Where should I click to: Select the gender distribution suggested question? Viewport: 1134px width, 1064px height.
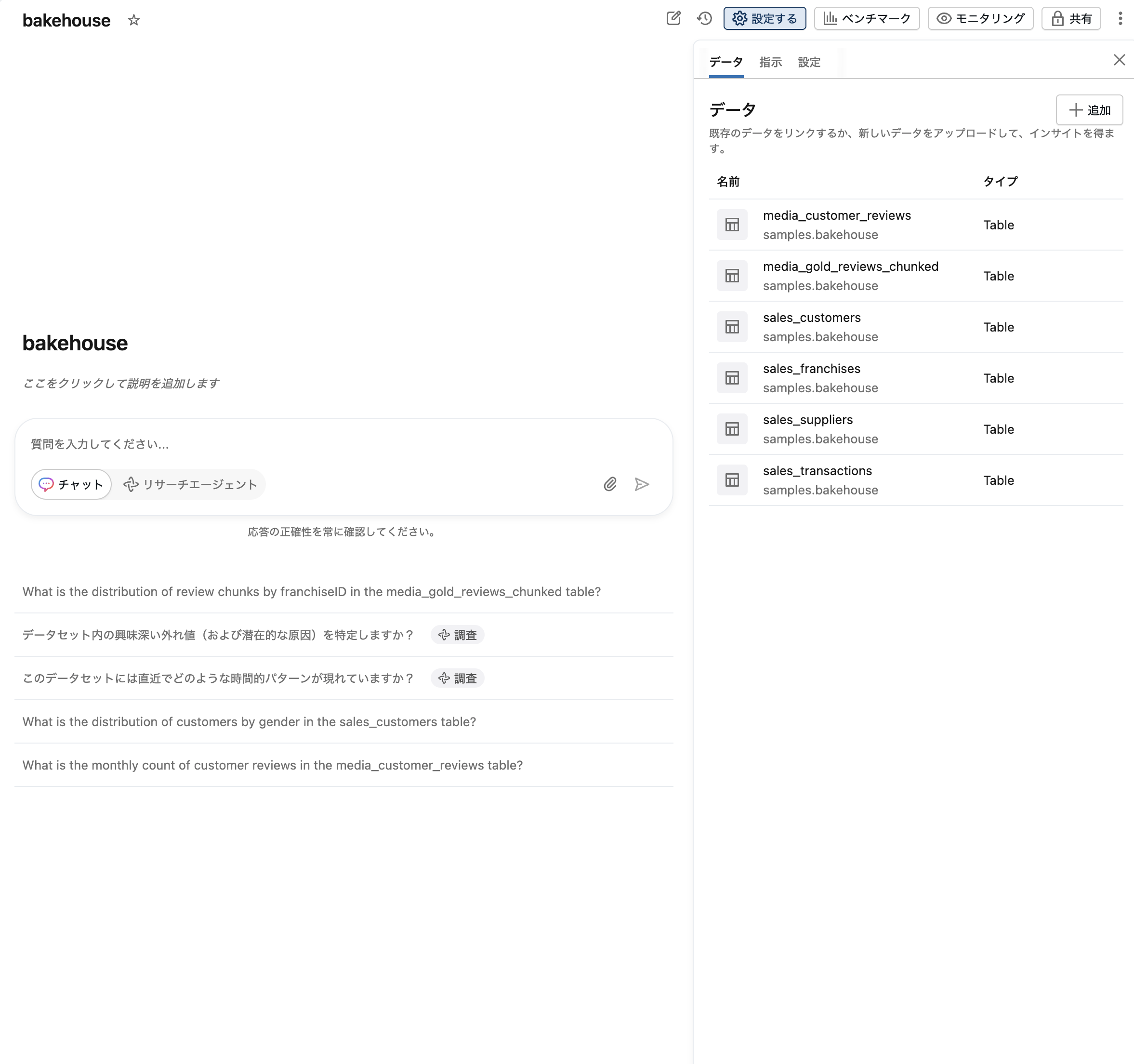(249, 721)
